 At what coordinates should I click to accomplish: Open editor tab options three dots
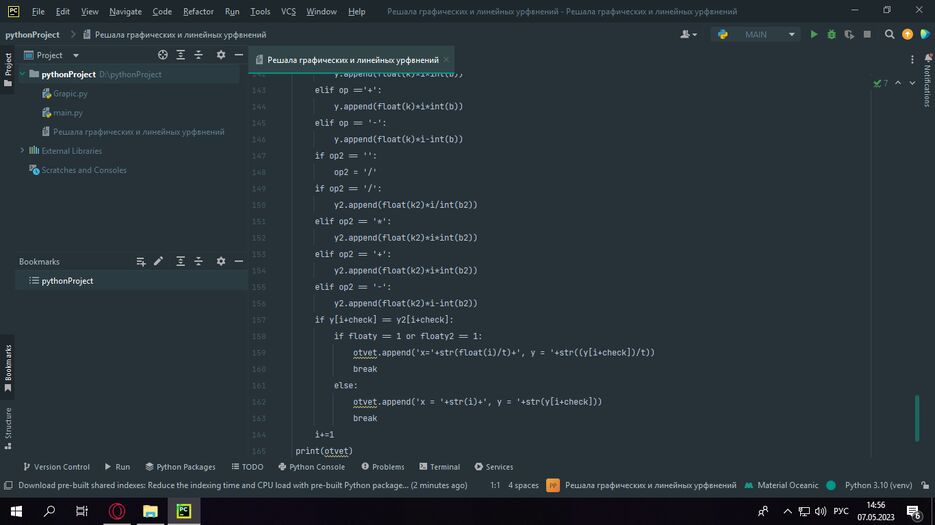[x=912, y=60]
